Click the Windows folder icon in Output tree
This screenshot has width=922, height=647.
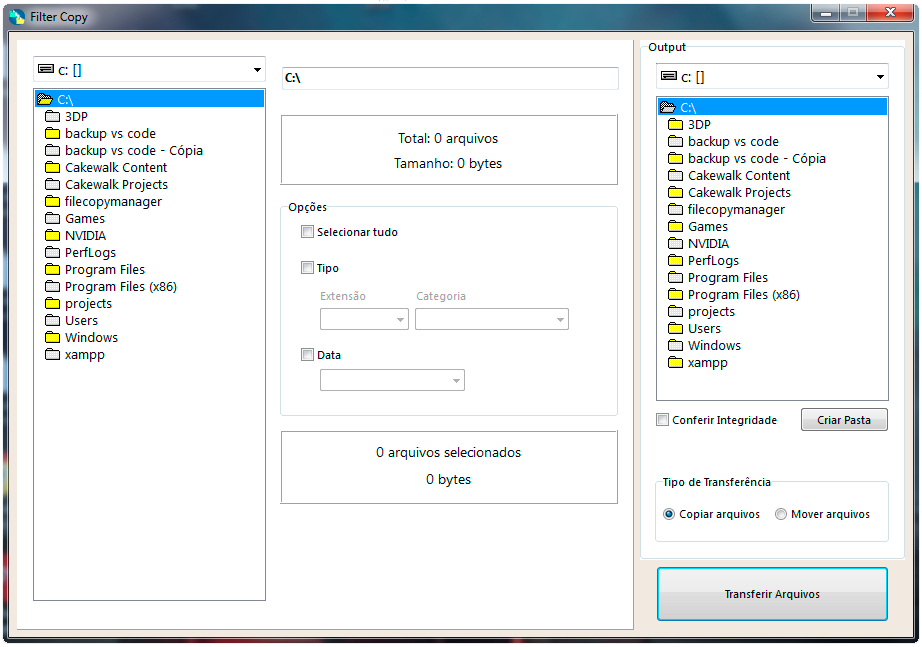click(676, 345)
